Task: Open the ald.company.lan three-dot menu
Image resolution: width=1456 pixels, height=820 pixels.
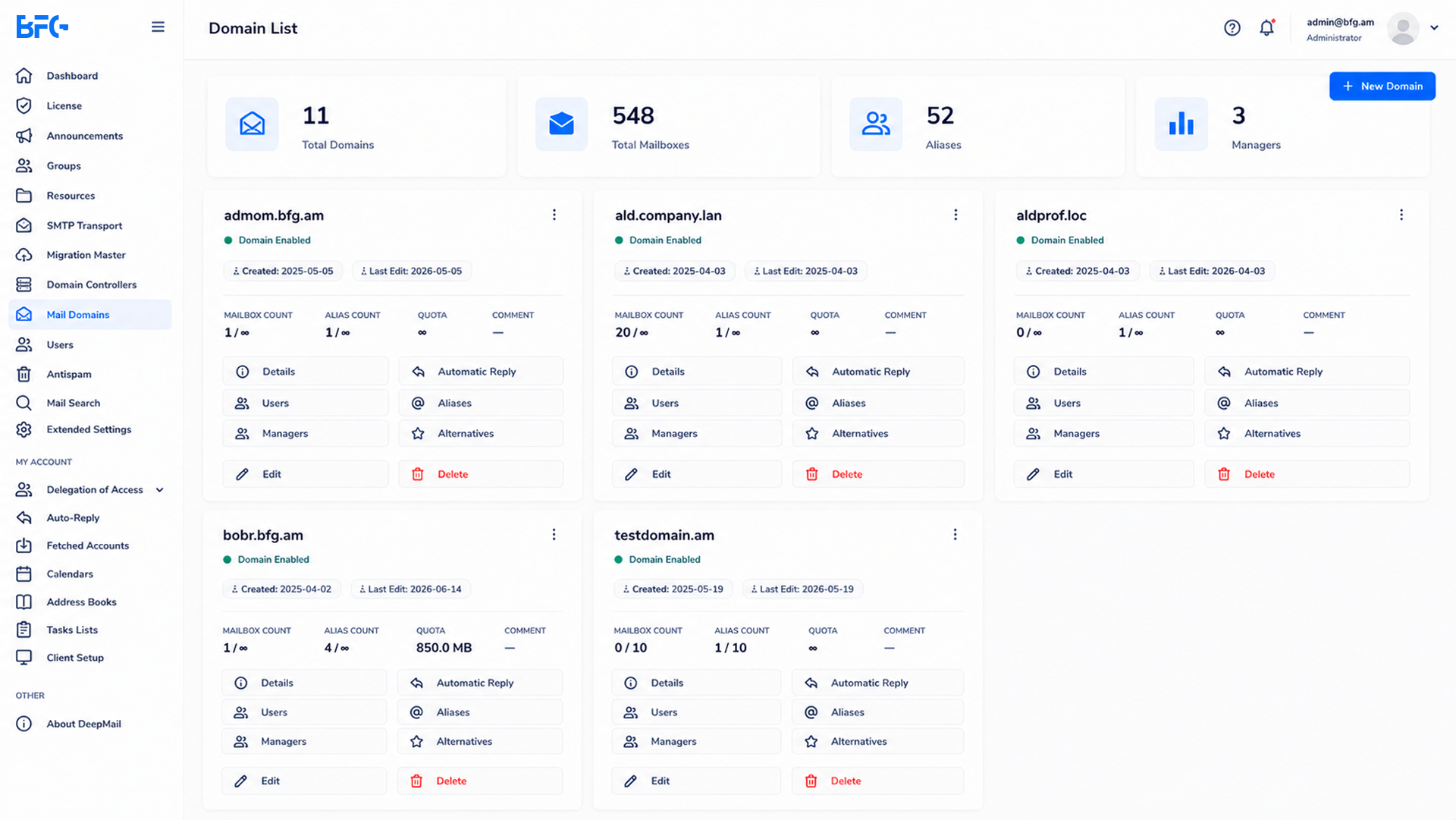Action: pos(955,215)
